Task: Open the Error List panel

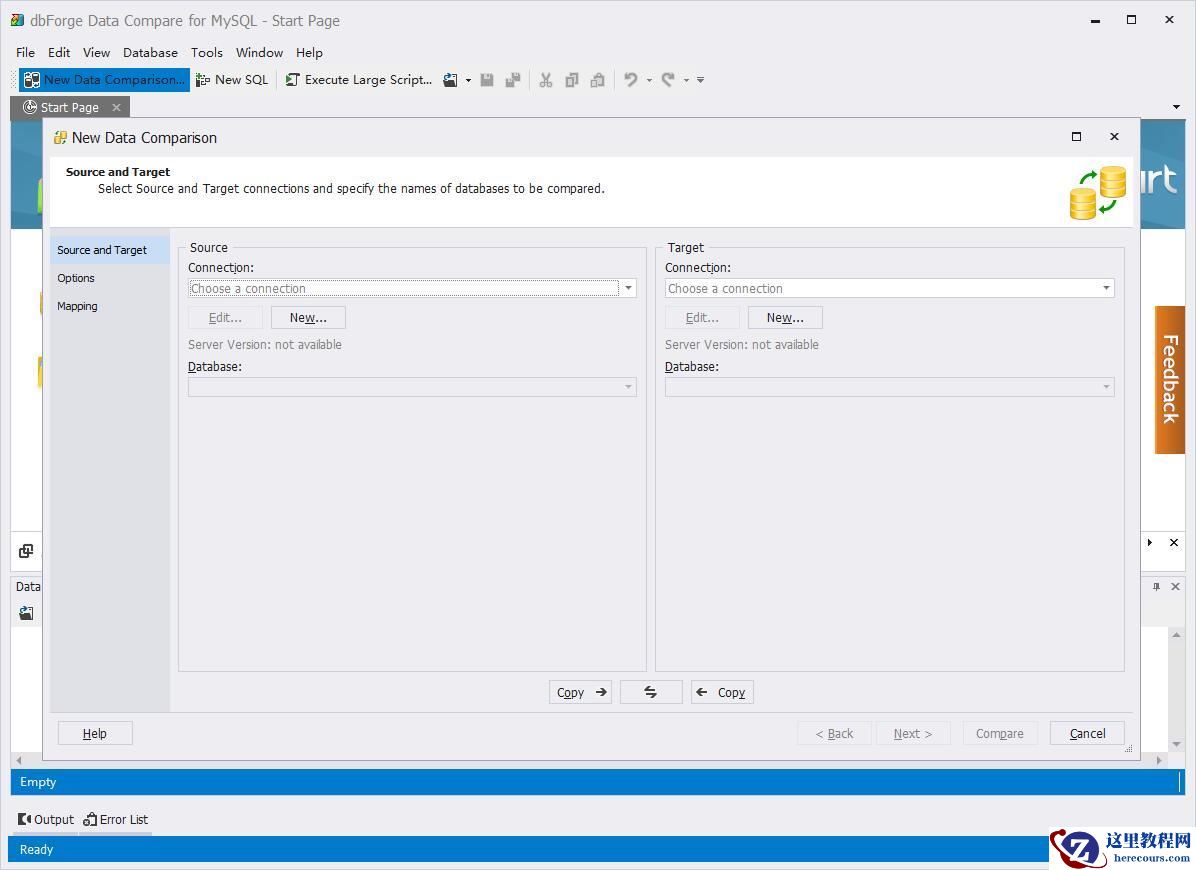Action: point(116,819)
